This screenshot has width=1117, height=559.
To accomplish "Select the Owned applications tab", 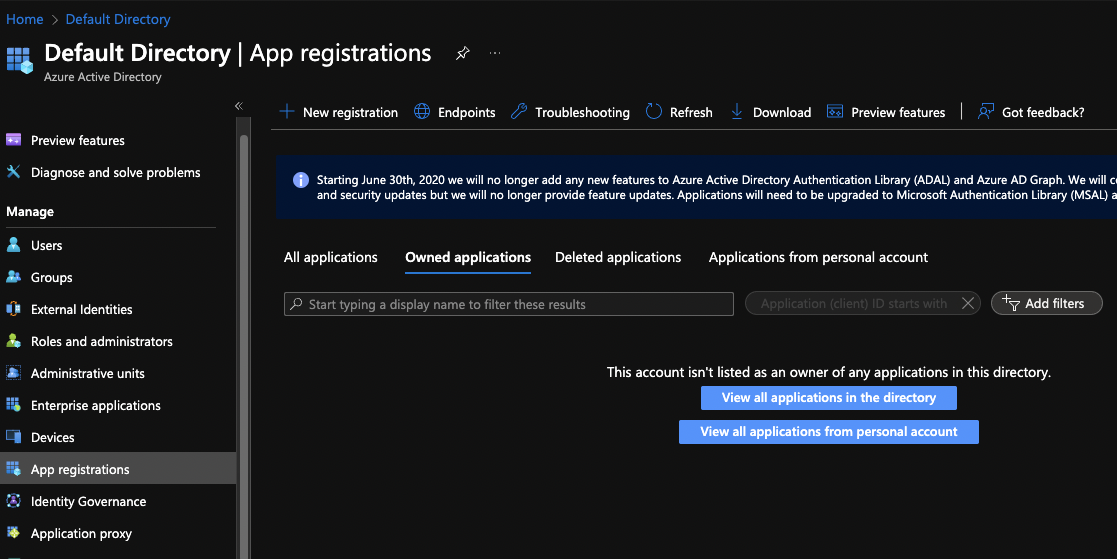I will (468, 257).
